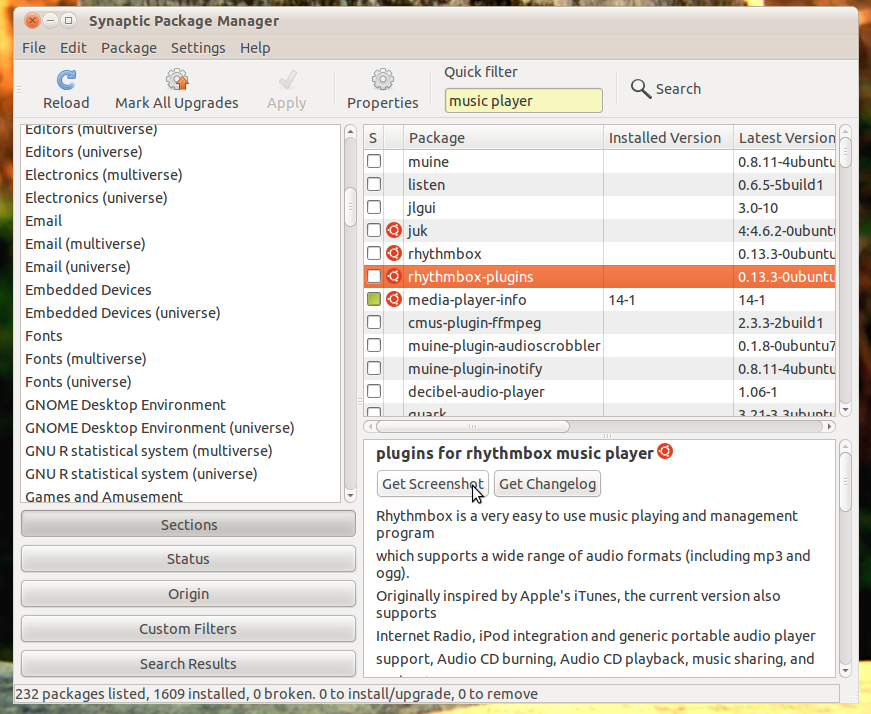Sort by the Package column header
This screenshot has width=871, height=714.
[503, 137]
